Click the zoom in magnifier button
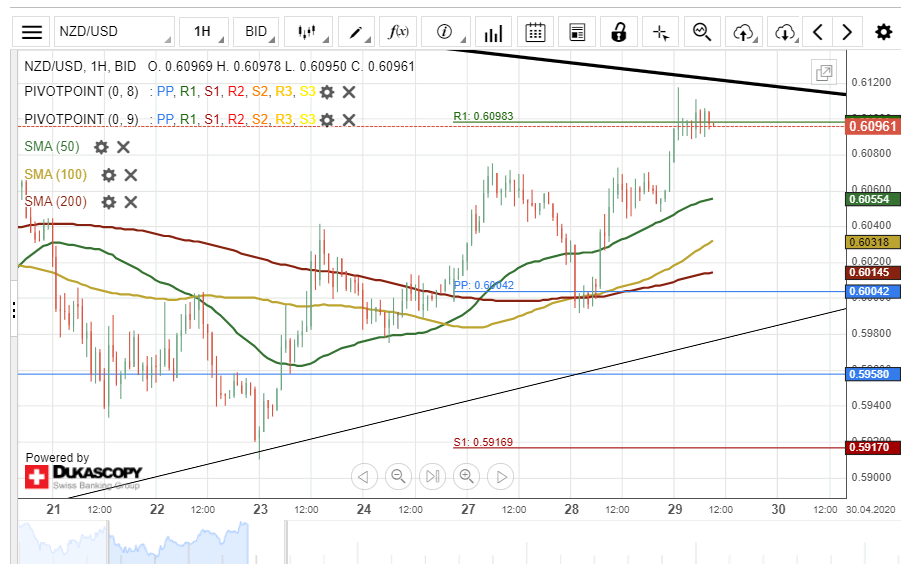Viewport: 908px width, 574px height. tap(466, 476)
